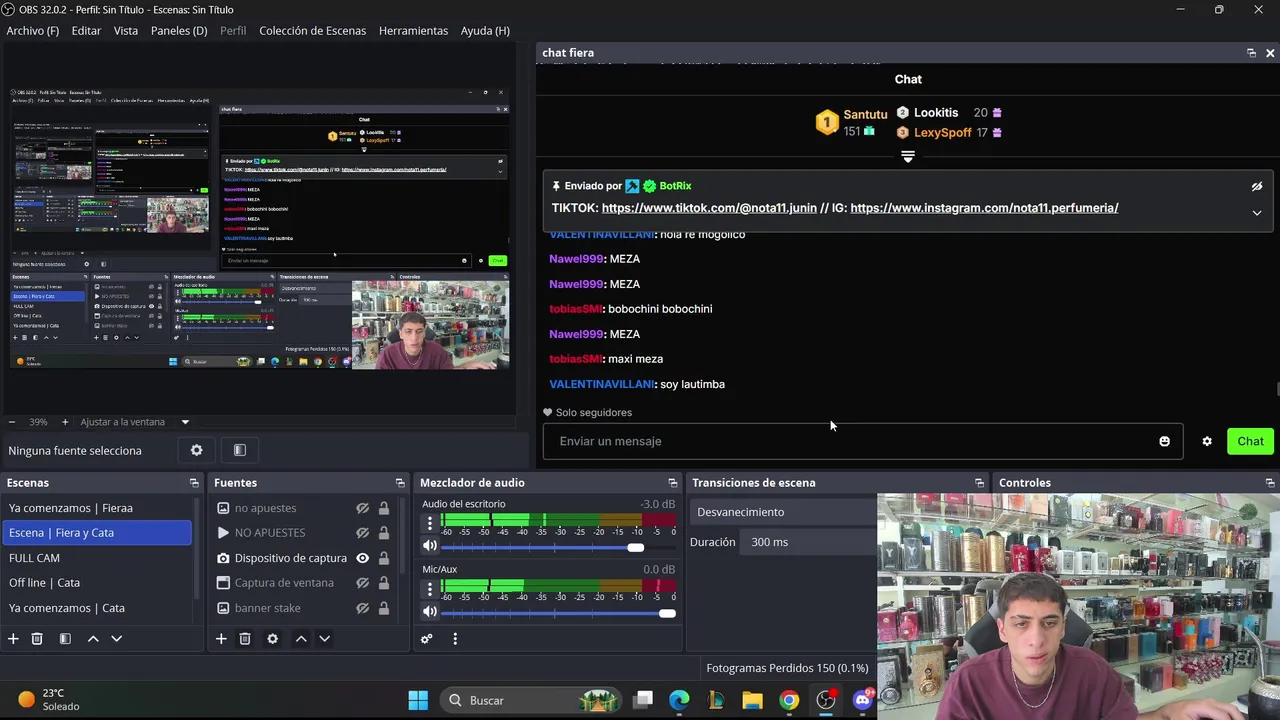Pop out the Mezclador de audio dock

coord(673,483)
